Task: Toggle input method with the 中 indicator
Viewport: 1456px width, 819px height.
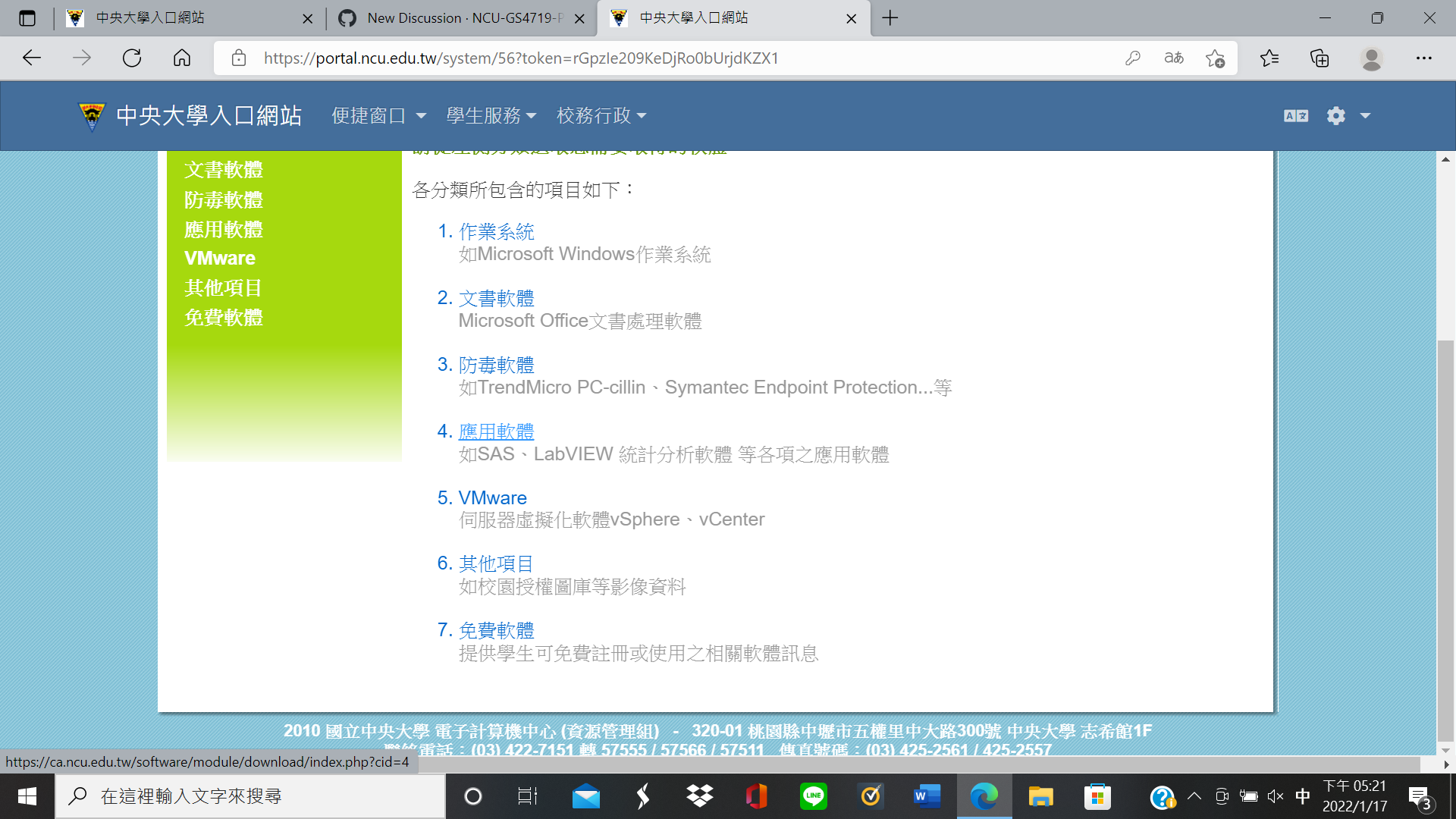Action: tap(1302, 796)
